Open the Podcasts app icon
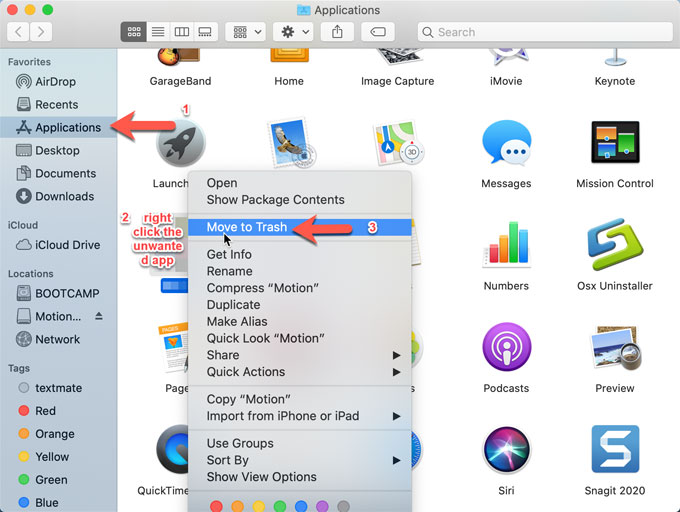 pos(505,350)
